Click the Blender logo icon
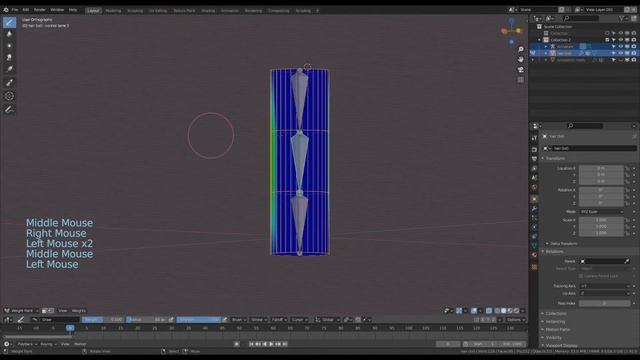The width and height of the screenshot is (640, 360). 6,10
